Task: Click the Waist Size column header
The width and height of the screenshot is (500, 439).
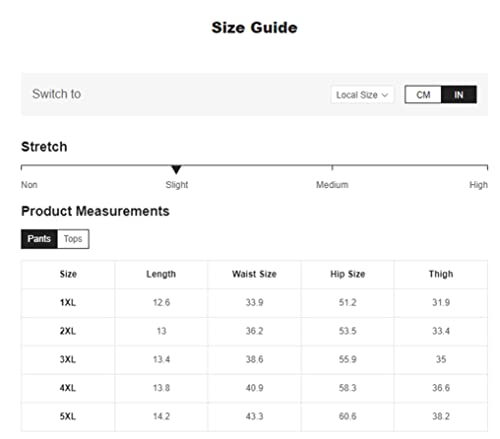Action: tap(254, 274)
